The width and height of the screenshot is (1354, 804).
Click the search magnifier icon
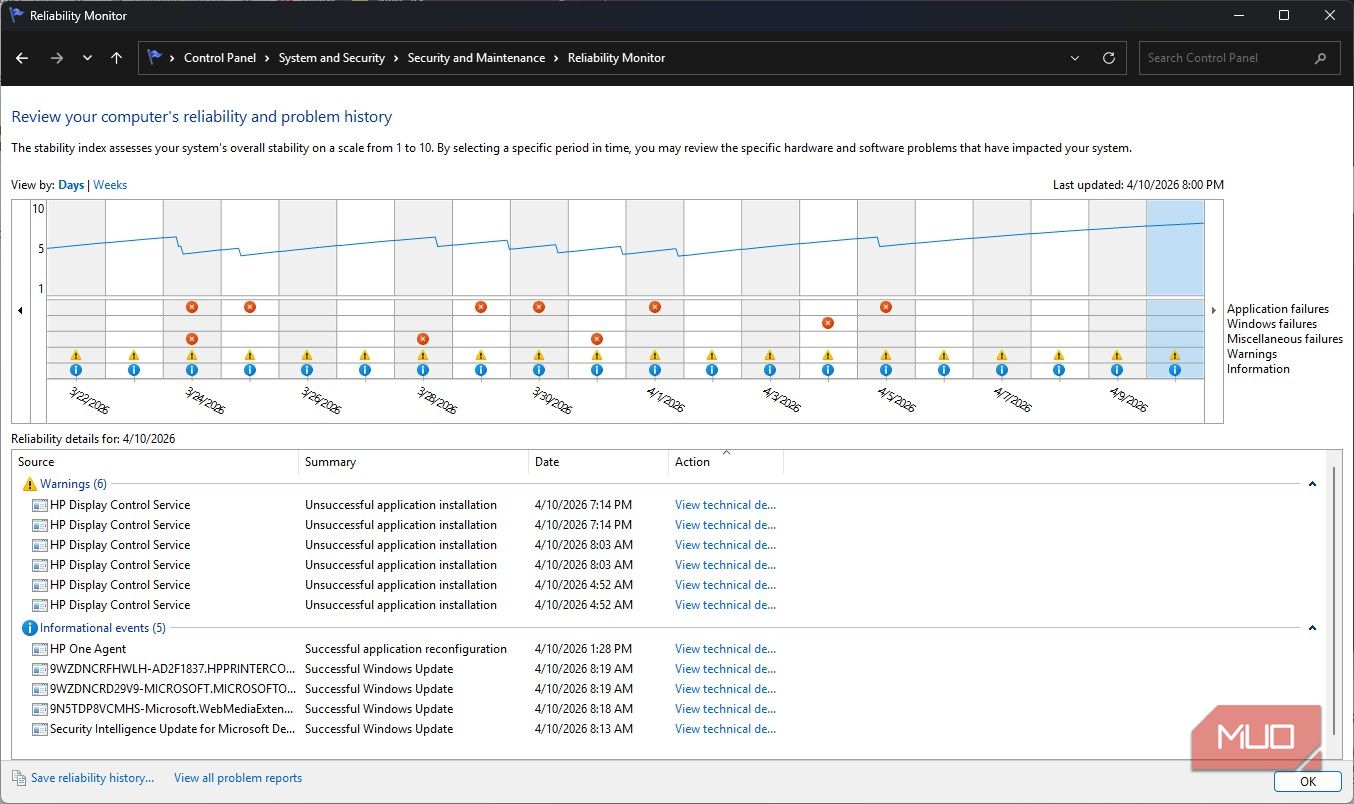click(x=1321, y=58)
